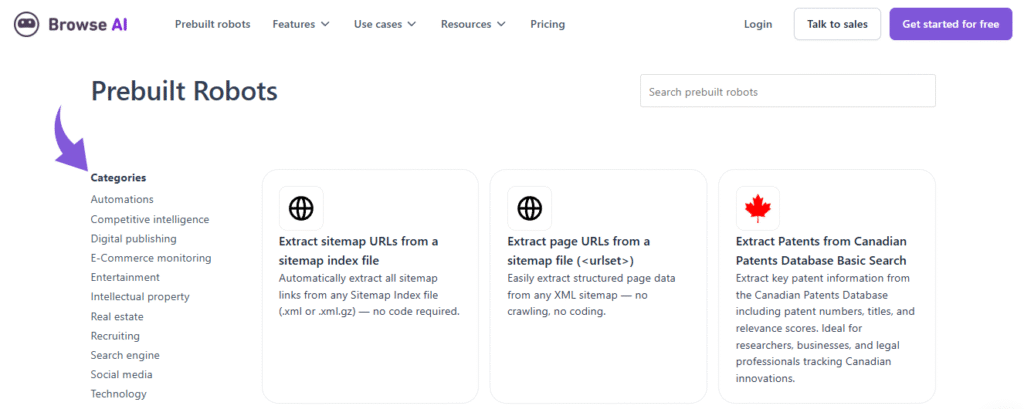Click the Login link
The width and height of the screenshot is (1024, 409).
point(758,24)
